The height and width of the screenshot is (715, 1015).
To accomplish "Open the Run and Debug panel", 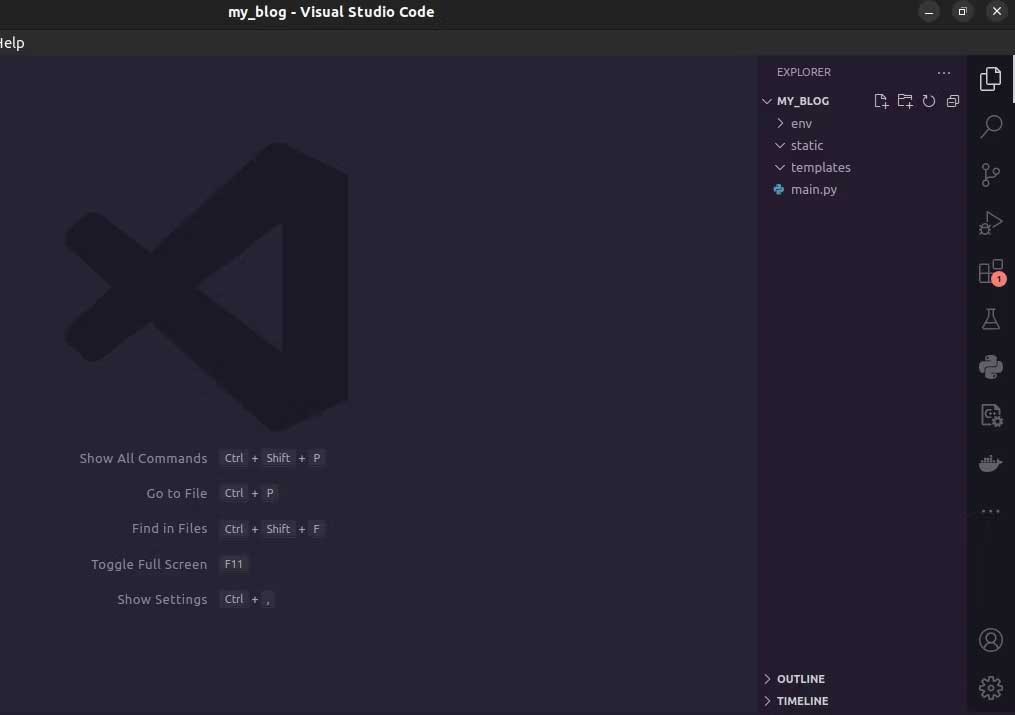I will pos(990,223).
